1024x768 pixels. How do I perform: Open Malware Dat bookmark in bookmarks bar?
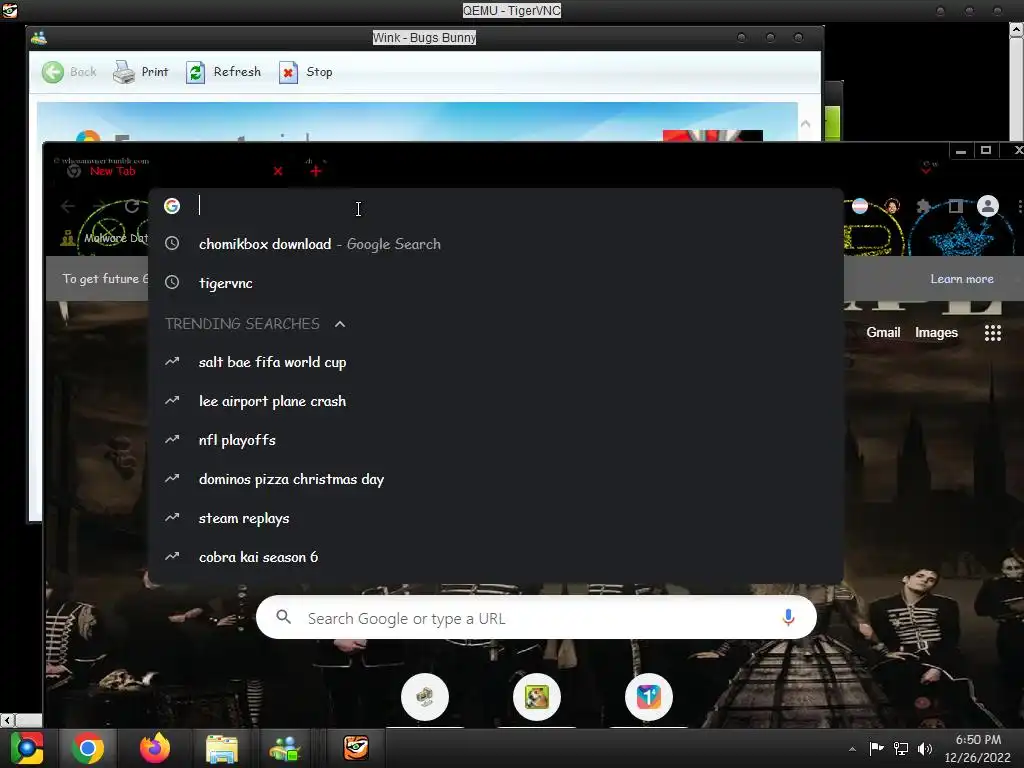pos(104,238)
